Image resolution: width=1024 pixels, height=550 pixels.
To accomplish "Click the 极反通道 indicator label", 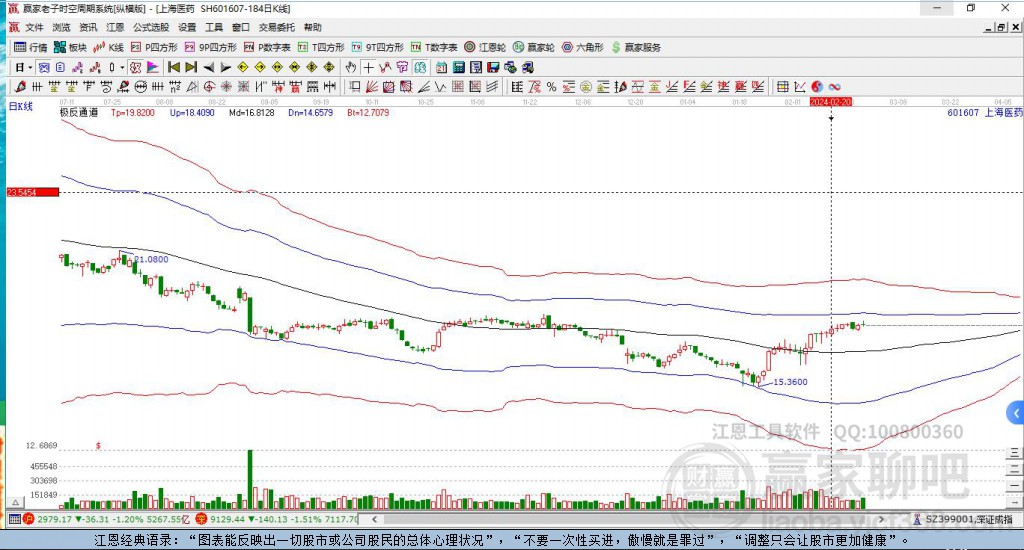I will [79, 112].
